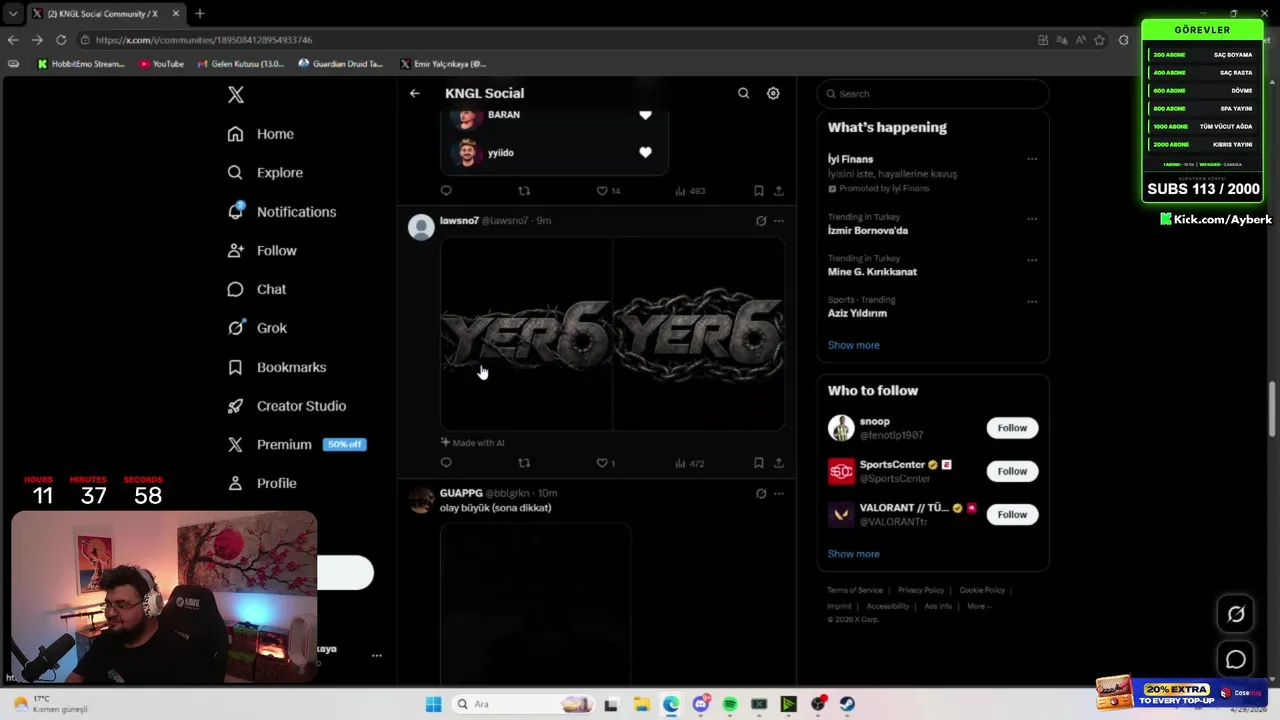
Task: Open Chat in the sidebar
Action: pyautogui.click(x=256, y=289)
